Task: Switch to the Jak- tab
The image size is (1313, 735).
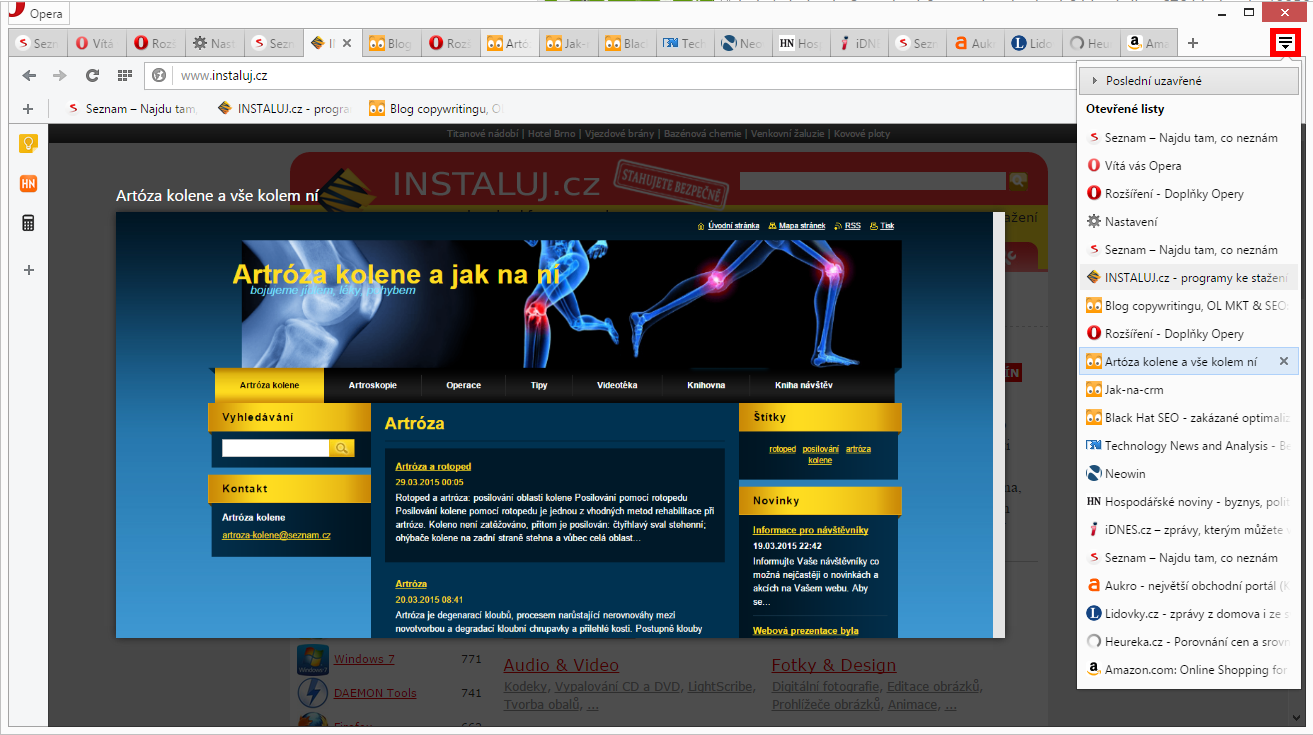Action: 567,43
